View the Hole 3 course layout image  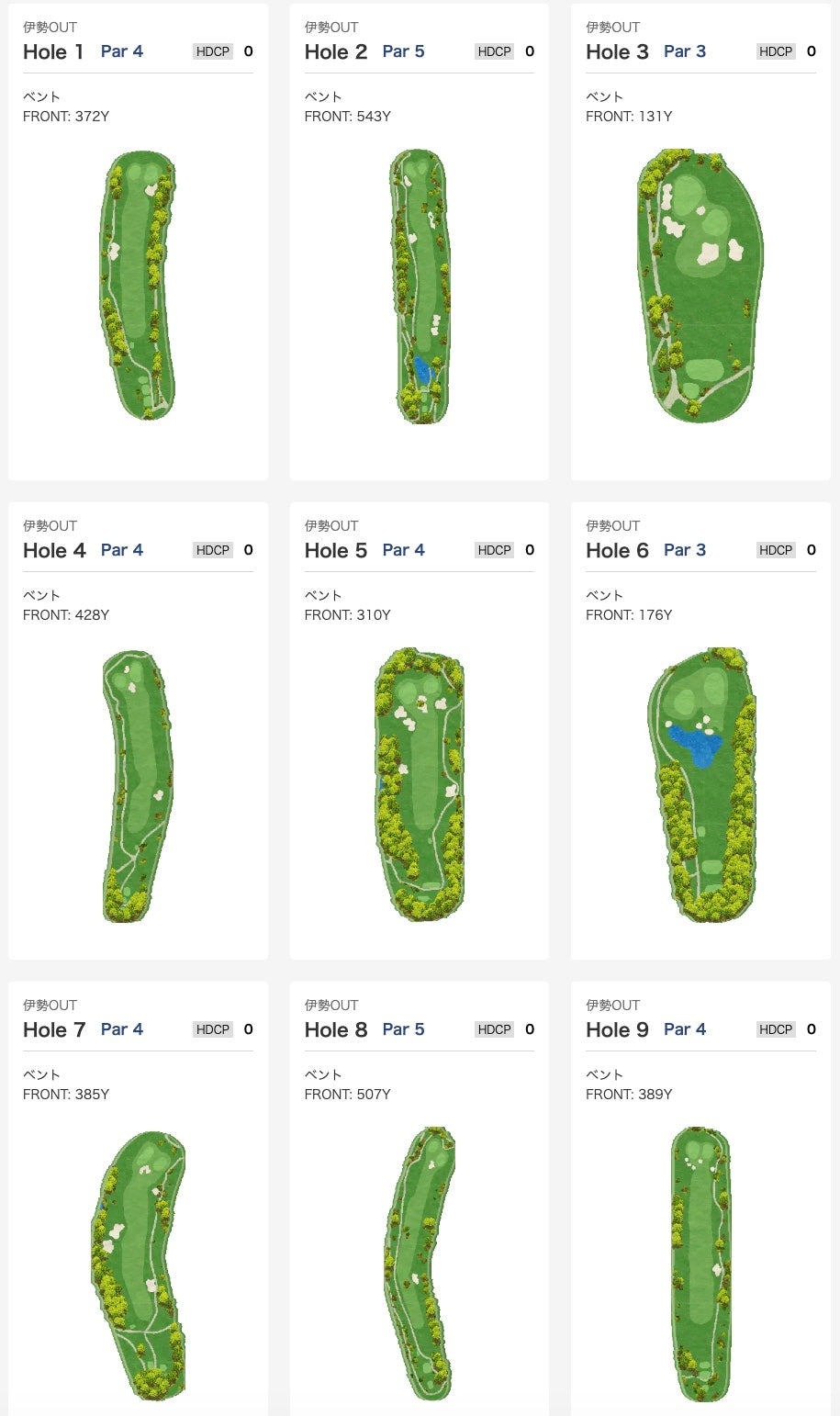pyautogui.click(x=700, y=286)
